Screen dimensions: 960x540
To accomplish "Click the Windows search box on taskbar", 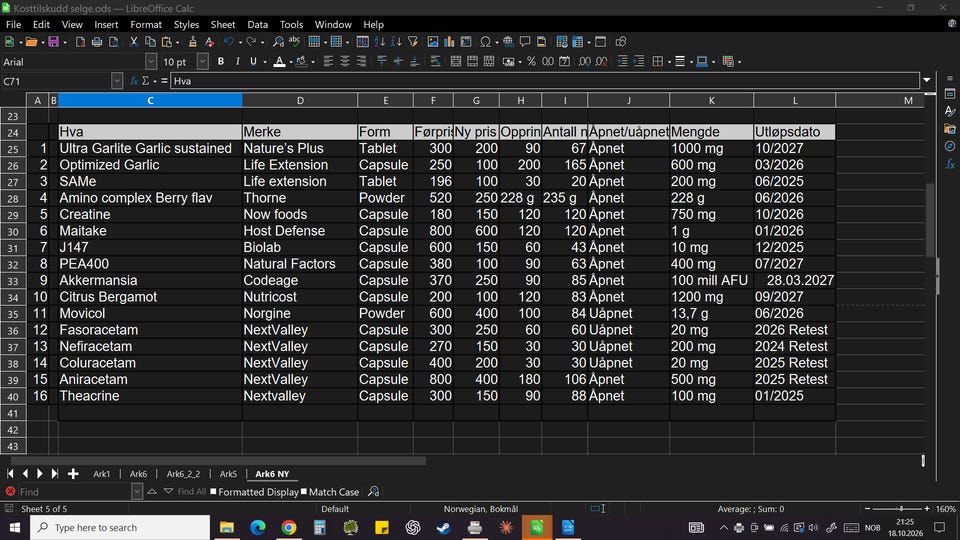I will (120, 528).
